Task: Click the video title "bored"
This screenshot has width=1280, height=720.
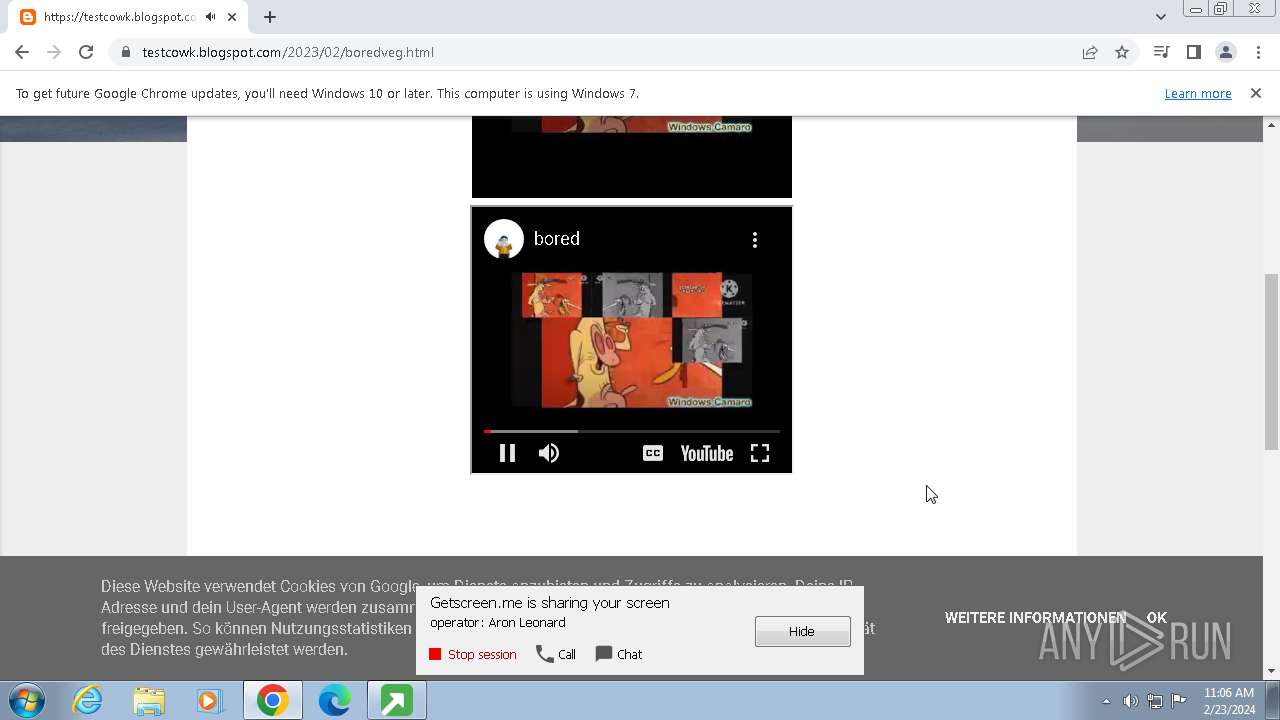Action: coord(557,239)
